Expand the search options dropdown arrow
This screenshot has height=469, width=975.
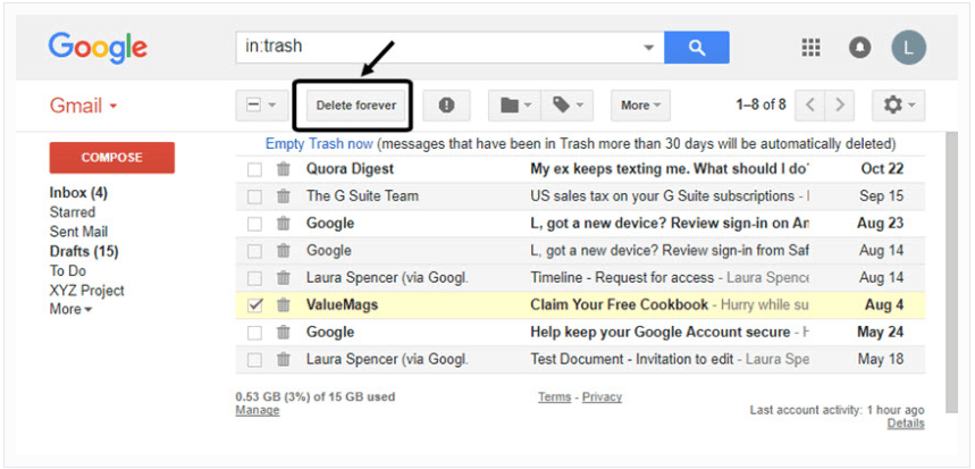coord(649,48)
